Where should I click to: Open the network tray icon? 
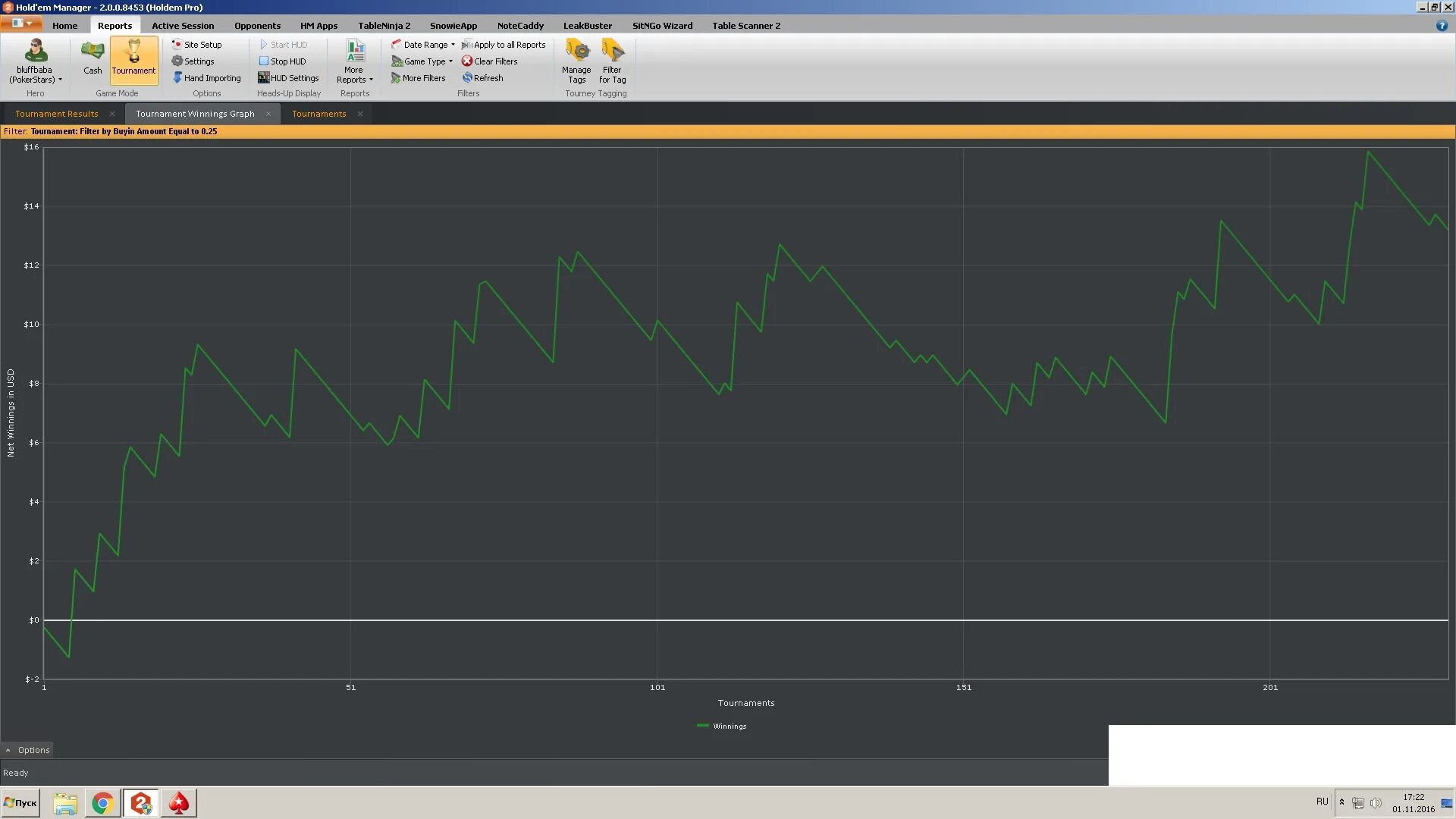tap(1358, 803)
